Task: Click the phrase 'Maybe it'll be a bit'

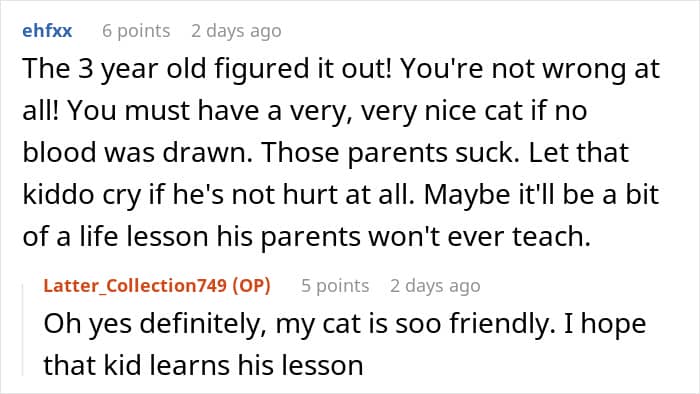Action: 542,195
